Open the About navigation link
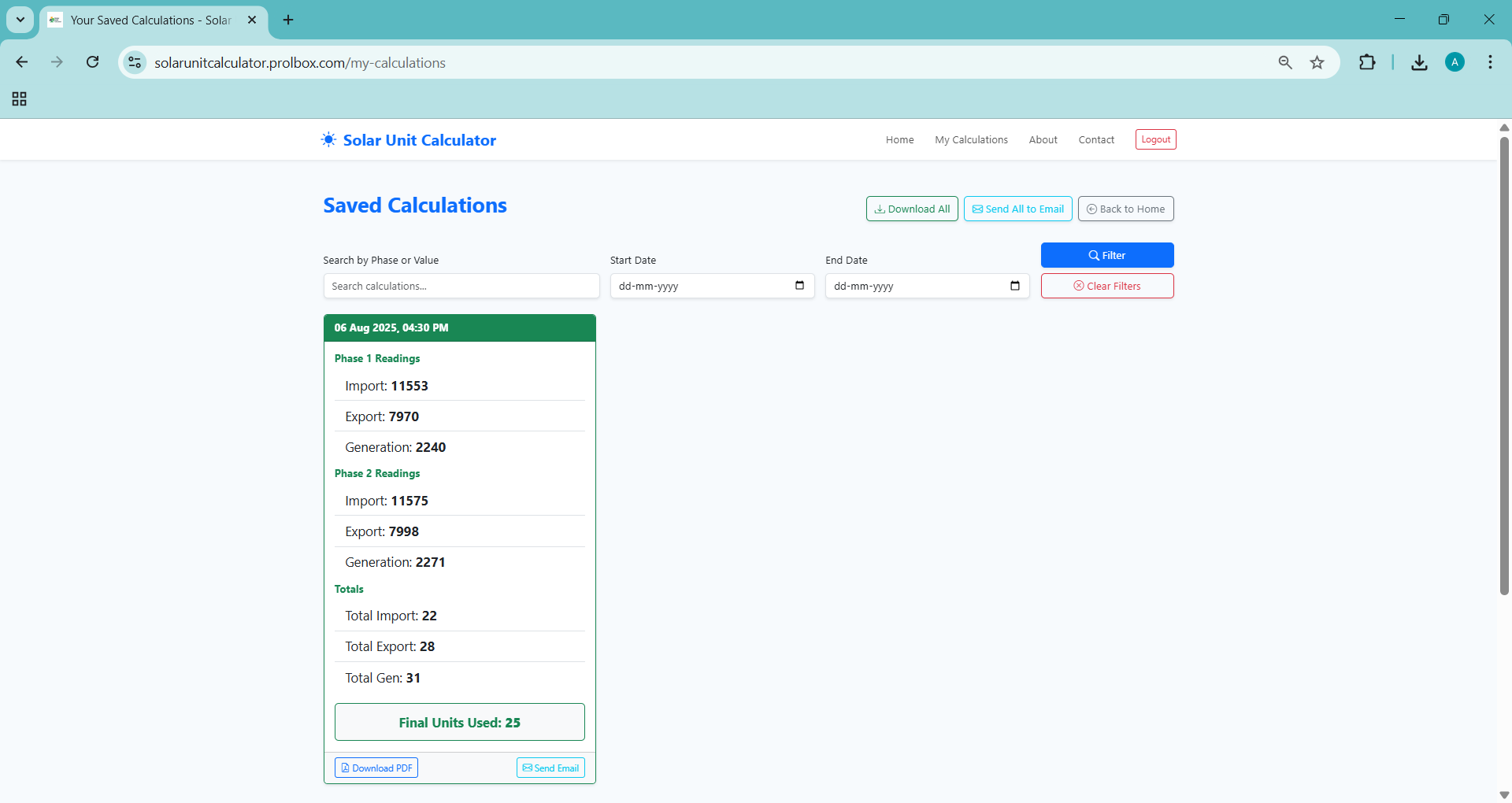The image size is (1512, 803). pos(1043,139)
